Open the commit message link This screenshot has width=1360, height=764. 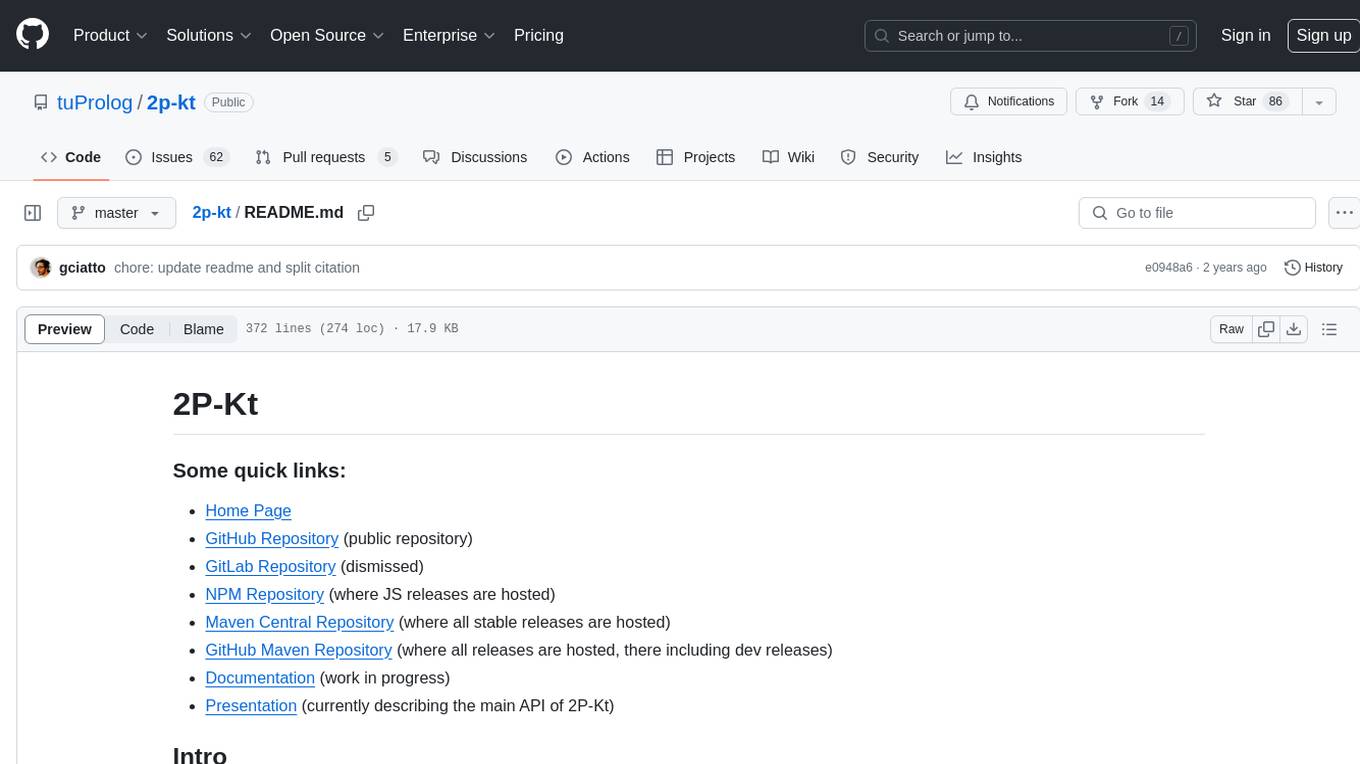(x=237, y=268)
